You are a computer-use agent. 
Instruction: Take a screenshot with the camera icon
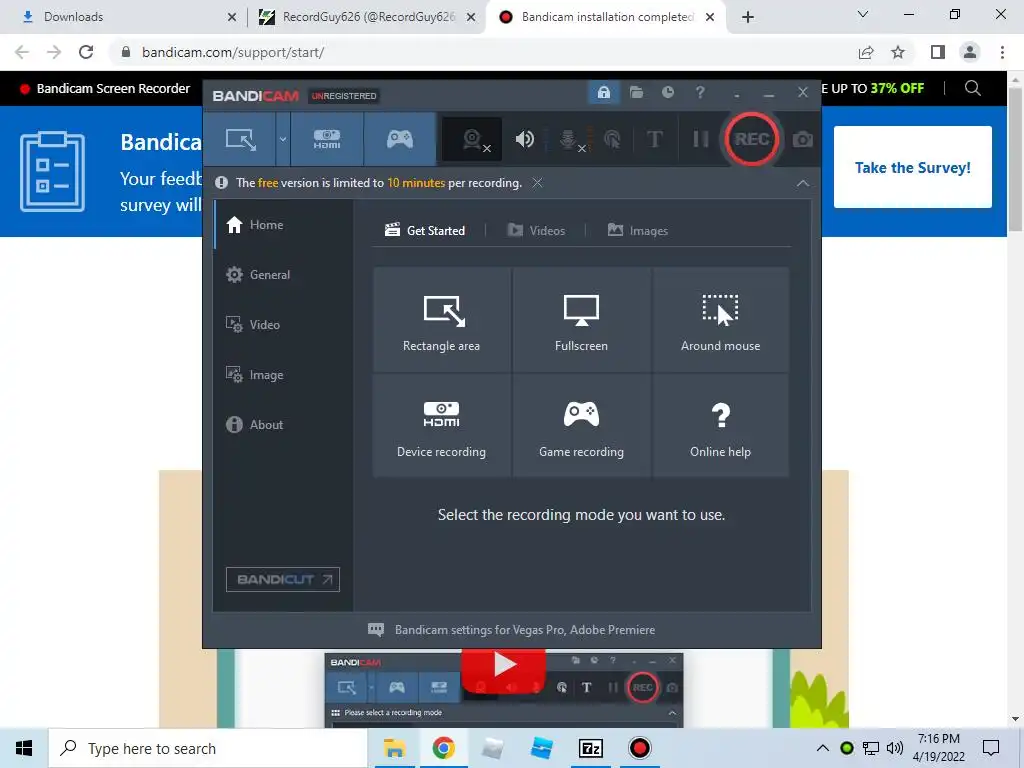click(x=803, y=139)
